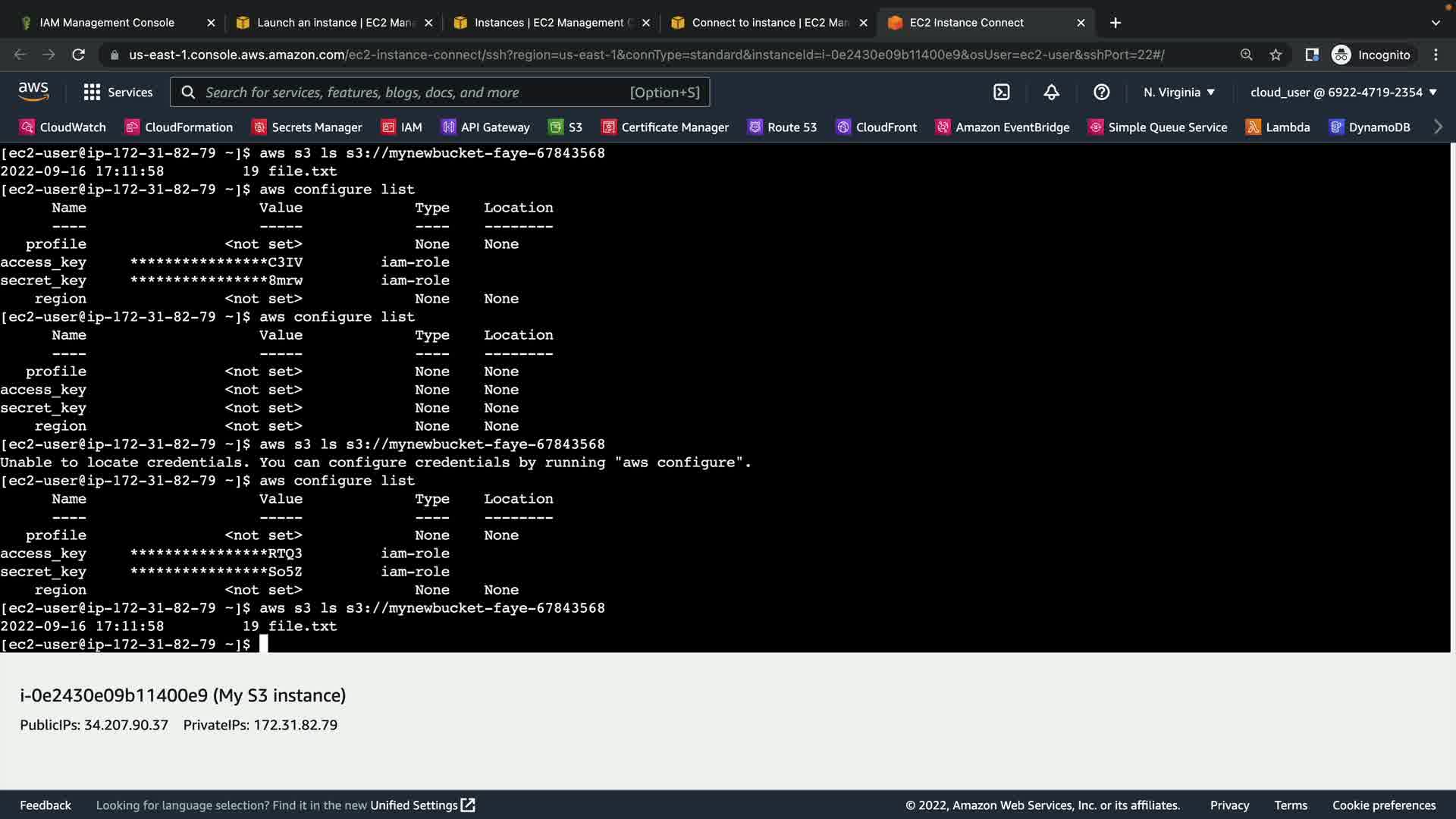Open the CloudWatch favorites shortcut
This screenshot has width=1456, height=819.
click(x=63, y=127)
